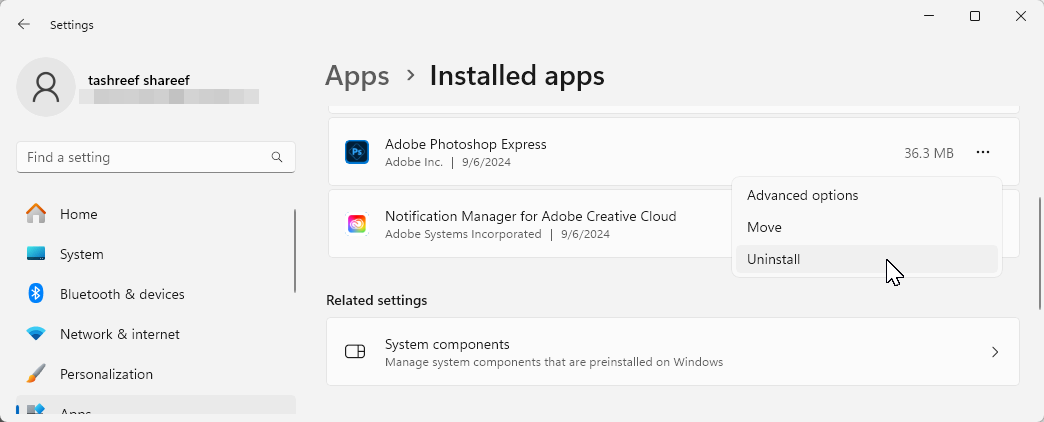1044x422 pixels.
Task: Click the Installed apps heading
Action: [x=517, y=75]
